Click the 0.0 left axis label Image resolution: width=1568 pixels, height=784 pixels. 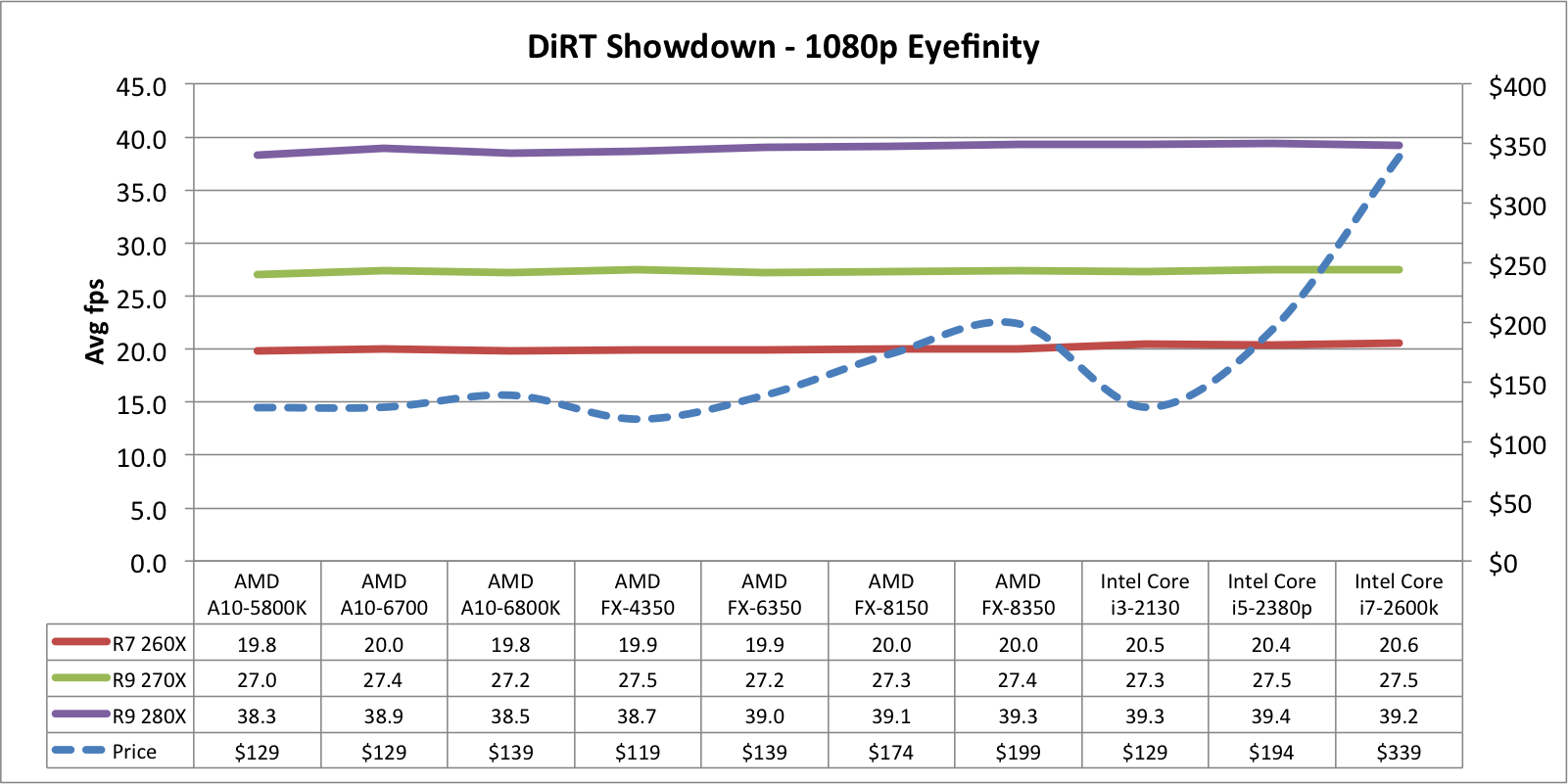click(148, 564)
